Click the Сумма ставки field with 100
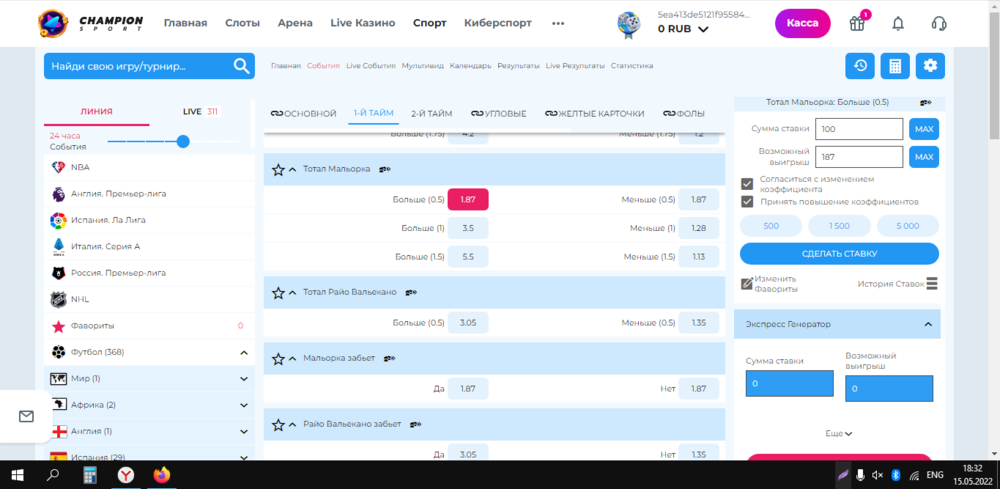 (x=859, y=129)
